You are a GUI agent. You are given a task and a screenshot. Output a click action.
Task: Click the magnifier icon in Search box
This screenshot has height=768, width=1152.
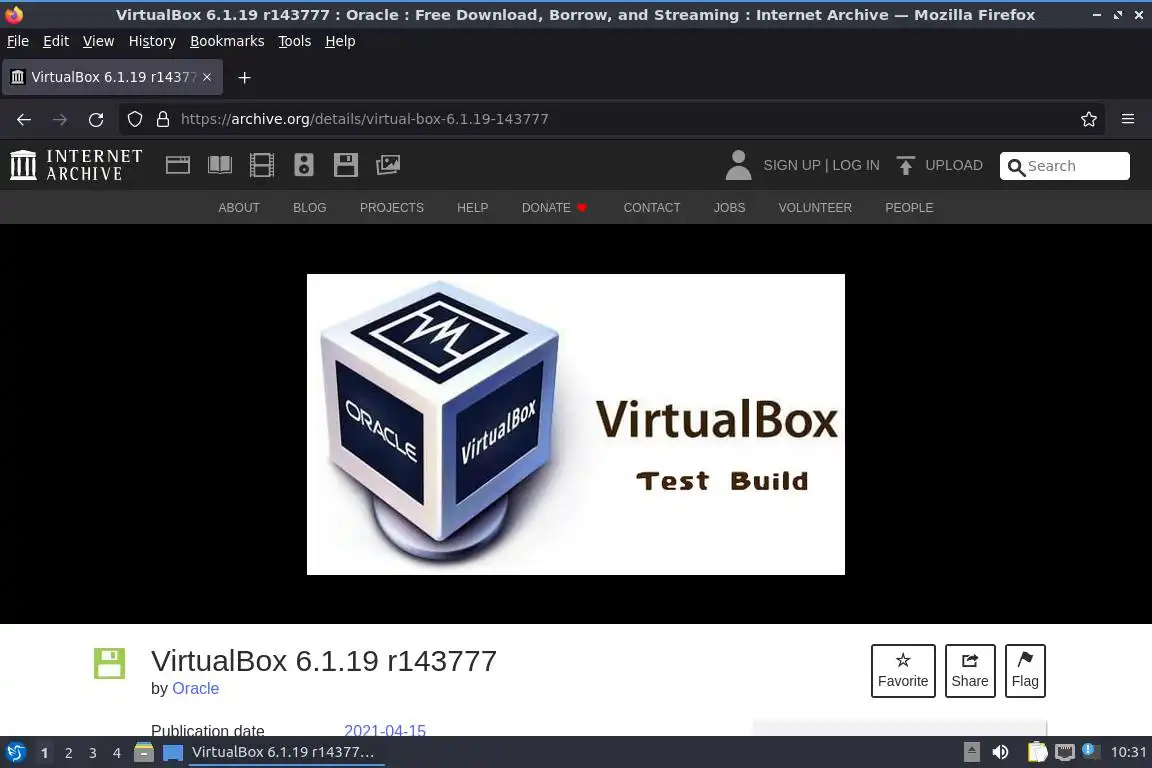1016,168
